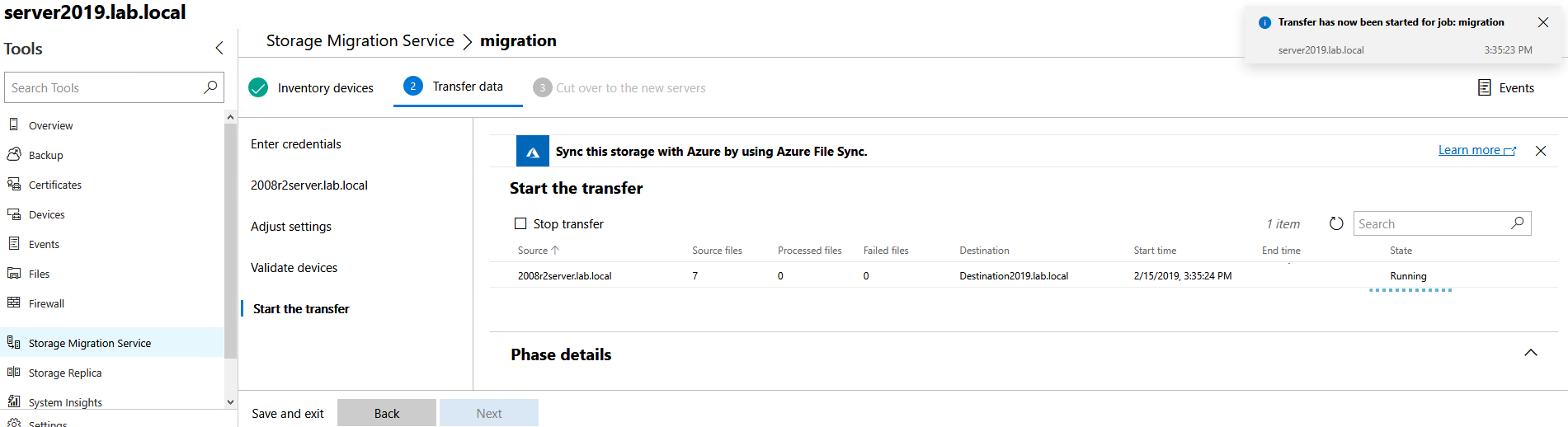
Task: Tick the Stop transfer checkbox
Action: point(520,223)
